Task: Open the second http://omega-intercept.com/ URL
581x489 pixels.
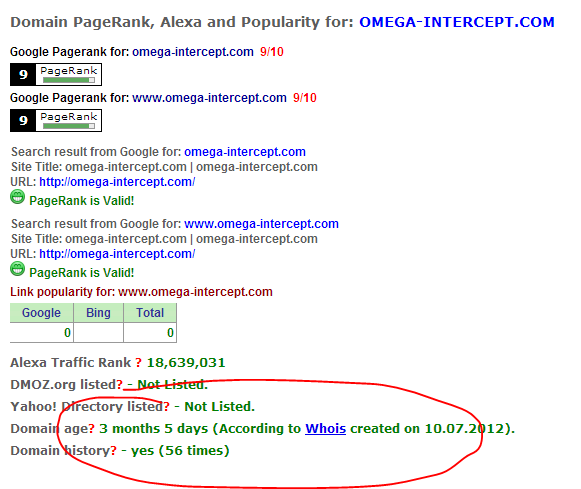Action: [117, 254]
